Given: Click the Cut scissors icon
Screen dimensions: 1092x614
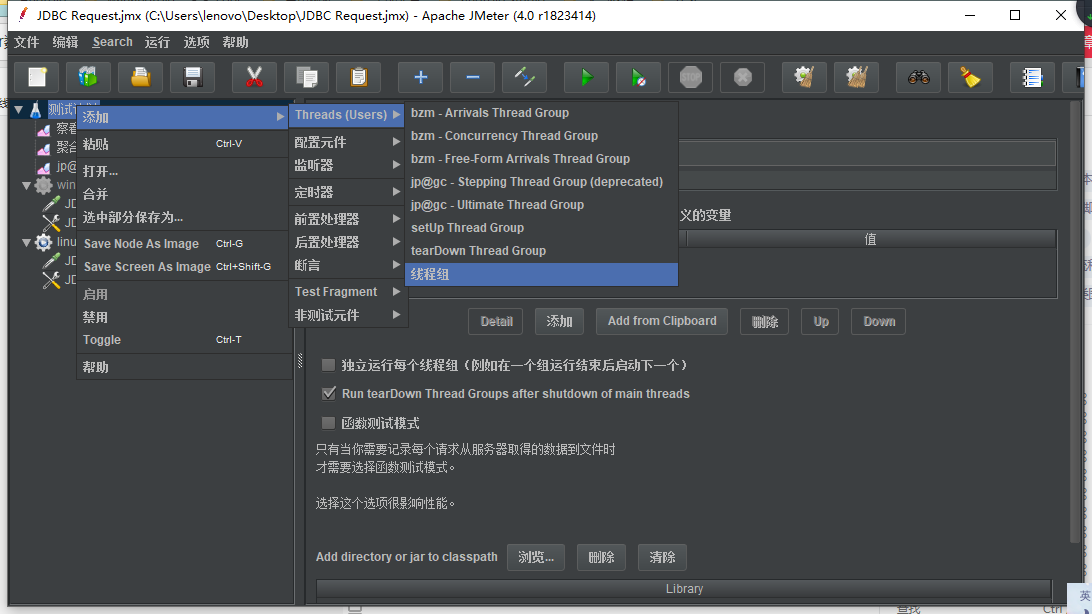Looking at the screenshot, I should pyautogui.click(x=254, y=77).
